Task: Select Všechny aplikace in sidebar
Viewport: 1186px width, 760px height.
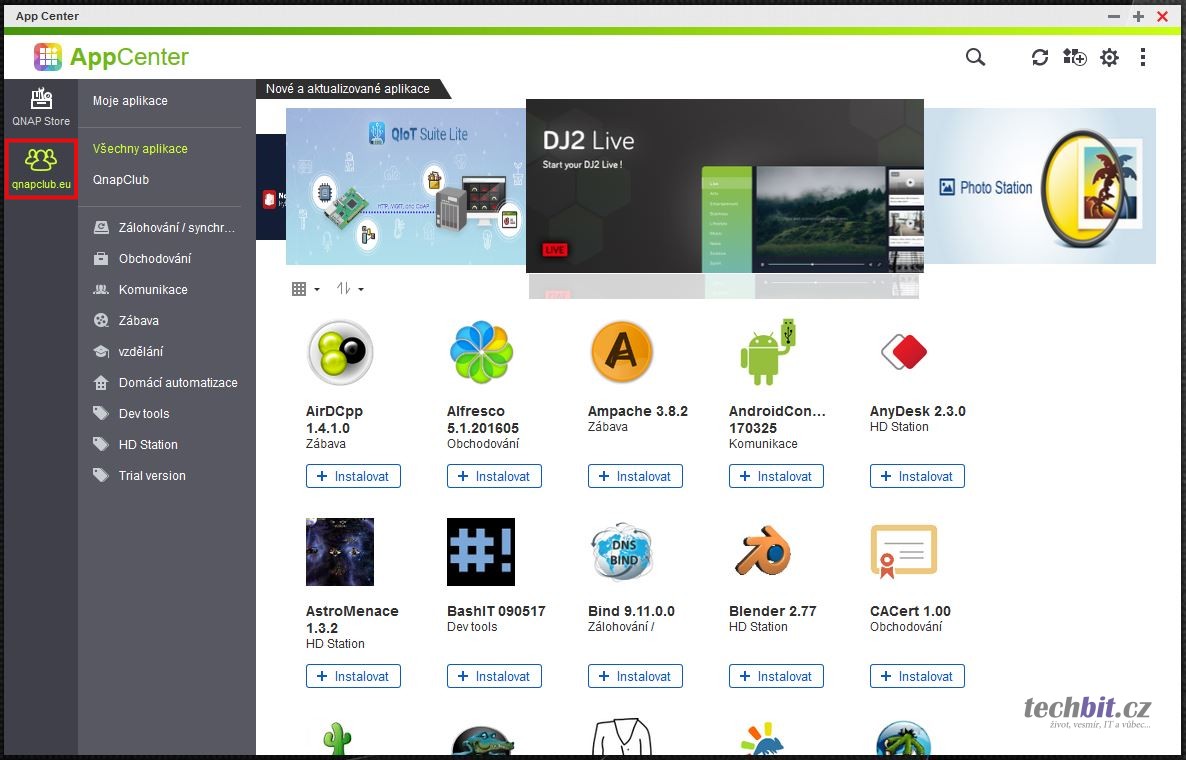Action: point(140,149)
